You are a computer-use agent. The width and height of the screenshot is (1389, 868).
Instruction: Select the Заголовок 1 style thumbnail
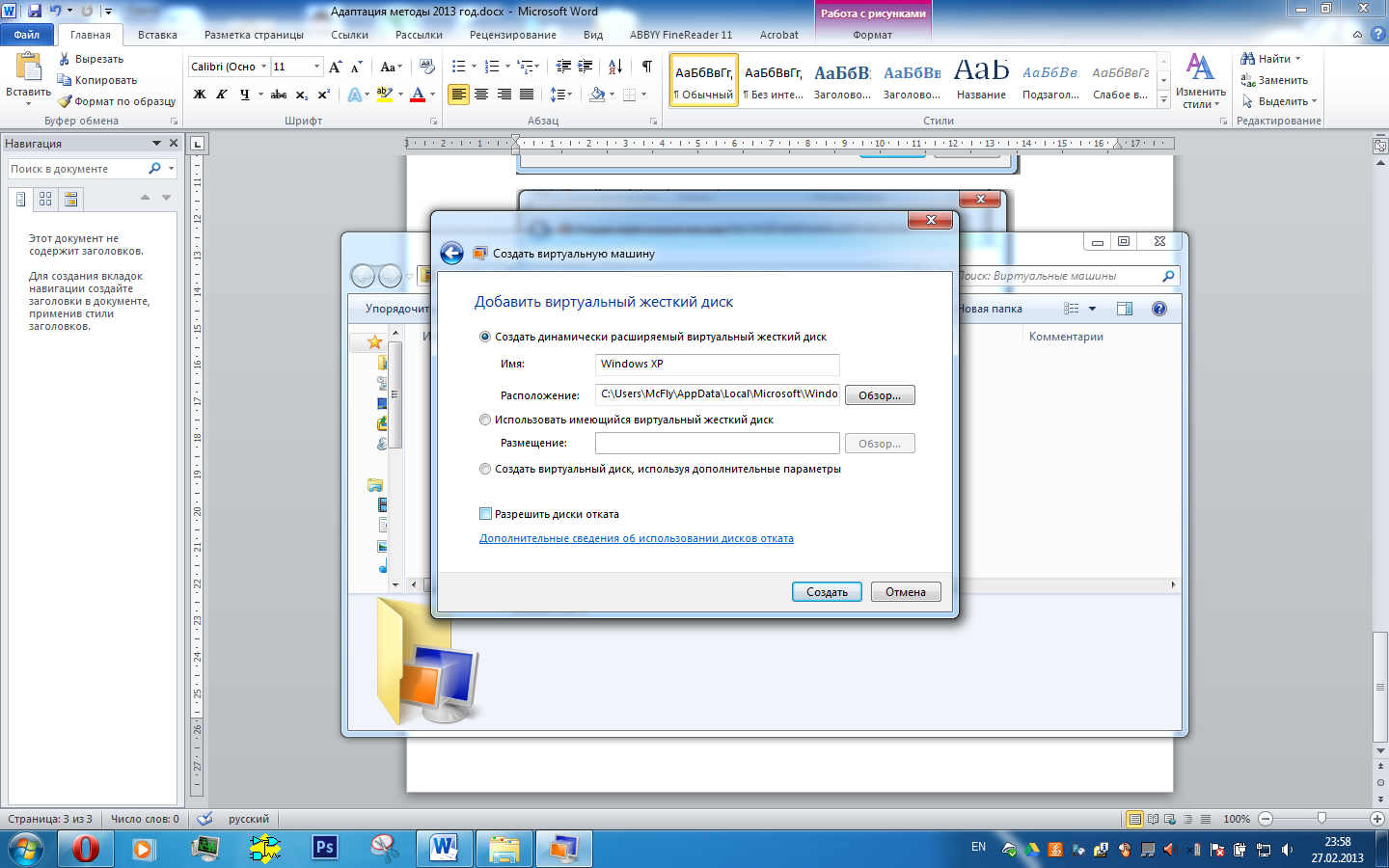click(x=842, y=80)
